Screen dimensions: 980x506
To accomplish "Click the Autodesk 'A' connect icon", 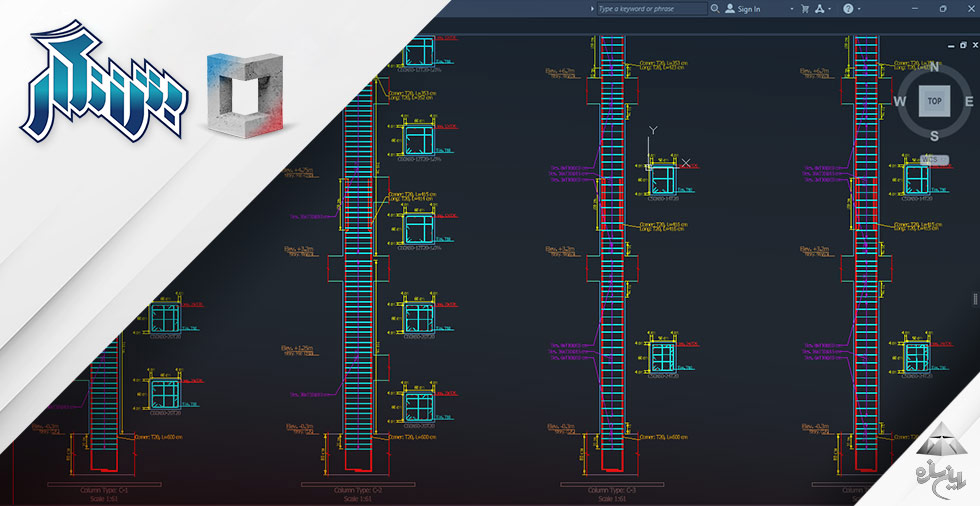I will click(x=820, y=9).
